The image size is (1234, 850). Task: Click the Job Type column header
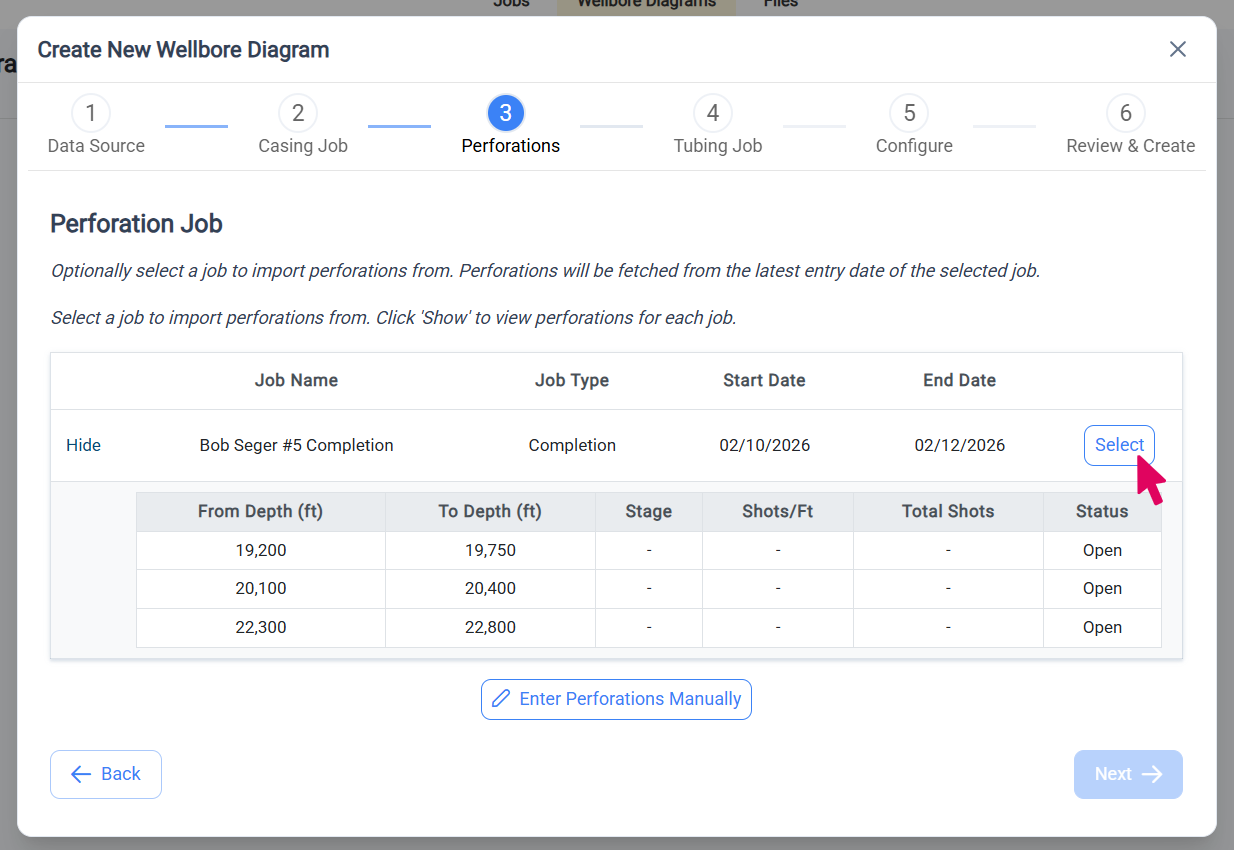coord(572,380)
